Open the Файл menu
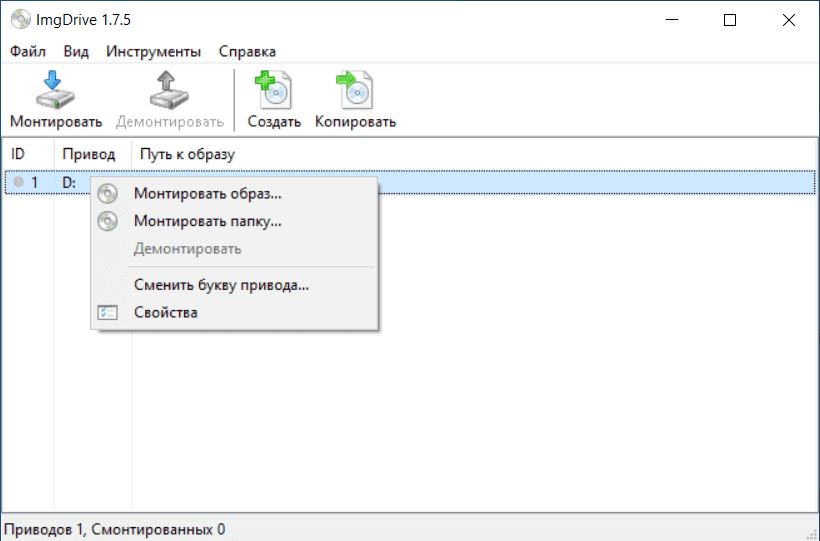The image size is (820, 541). [x=28, y=51]
